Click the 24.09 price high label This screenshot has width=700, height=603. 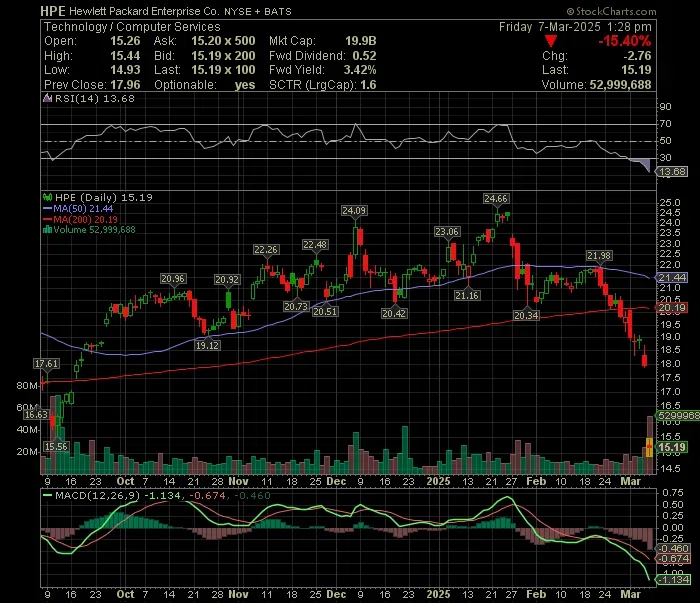(354, 210)
